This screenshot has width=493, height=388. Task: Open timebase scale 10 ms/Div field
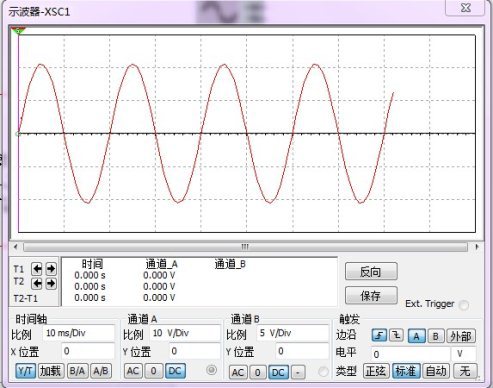click(x=78, y=333)
